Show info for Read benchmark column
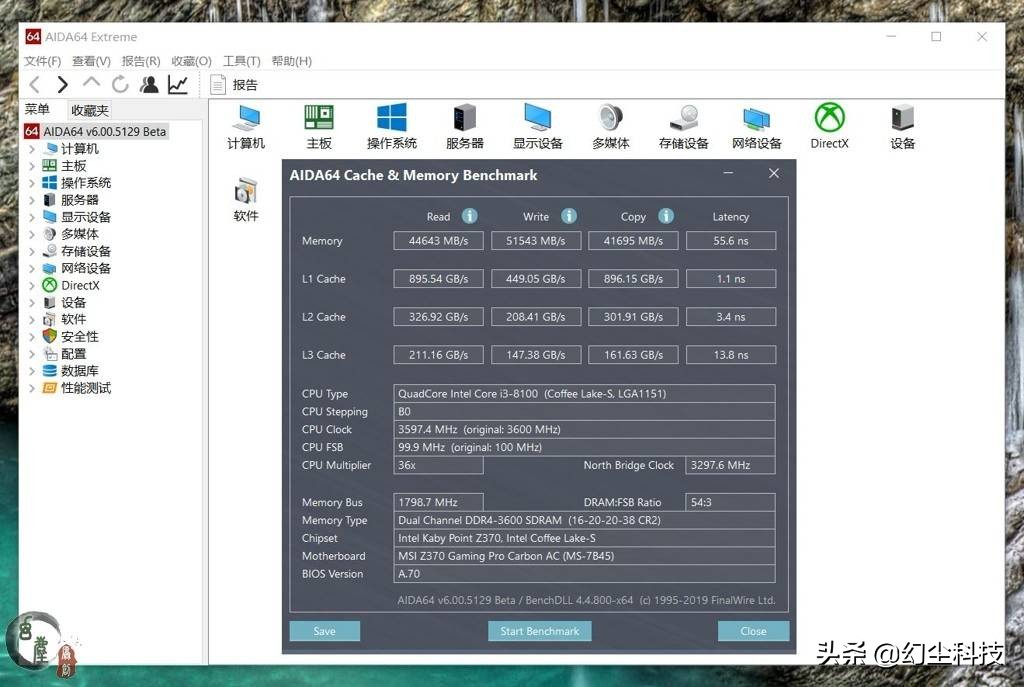 [470, 216]
